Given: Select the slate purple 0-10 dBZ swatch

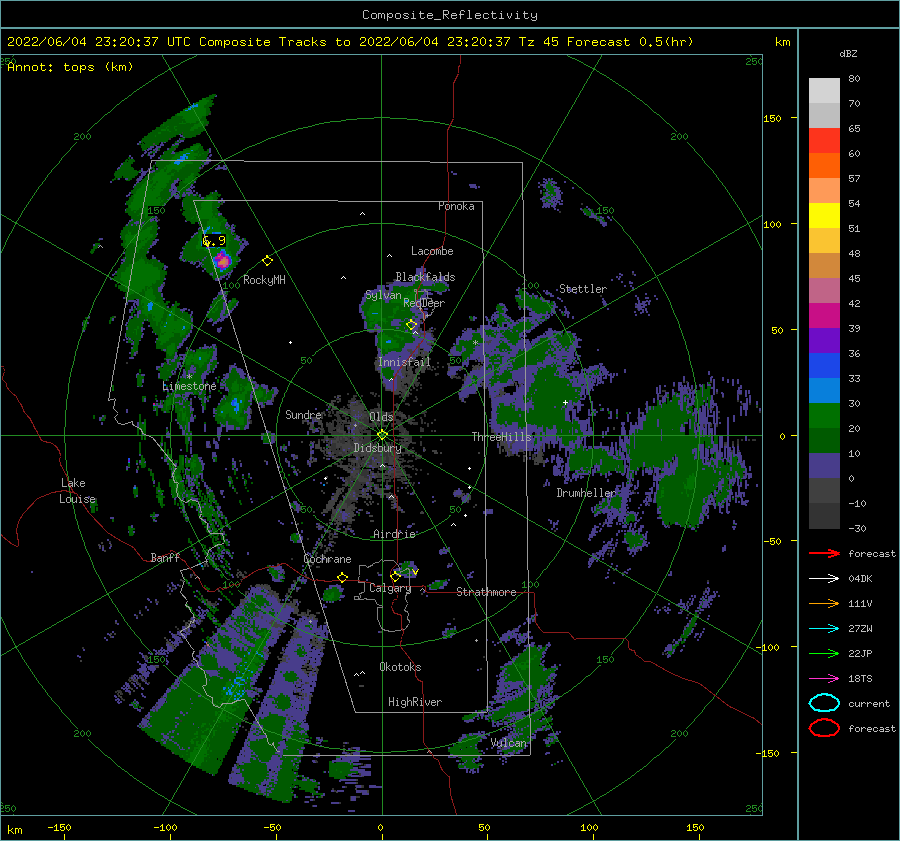Looking at the screenshot, I should [x=824, y=466].
